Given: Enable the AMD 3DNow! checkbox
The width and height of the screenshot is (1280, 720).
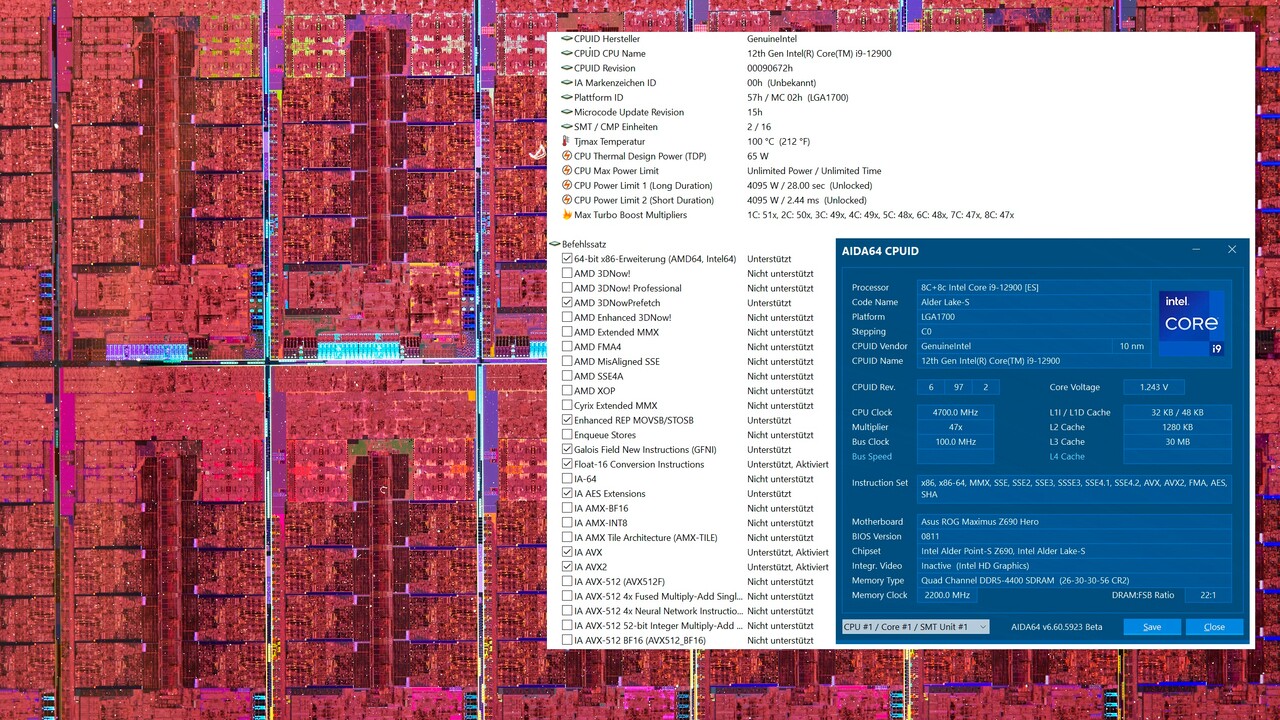Looking at the screenshot, I should click(567, 273).
